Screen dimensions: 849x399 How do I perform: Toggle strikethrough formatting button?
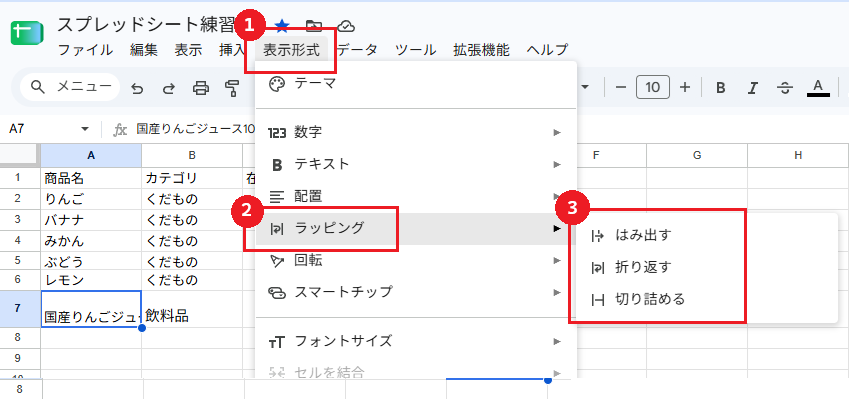pyautogui.click(x=785, y=88)
